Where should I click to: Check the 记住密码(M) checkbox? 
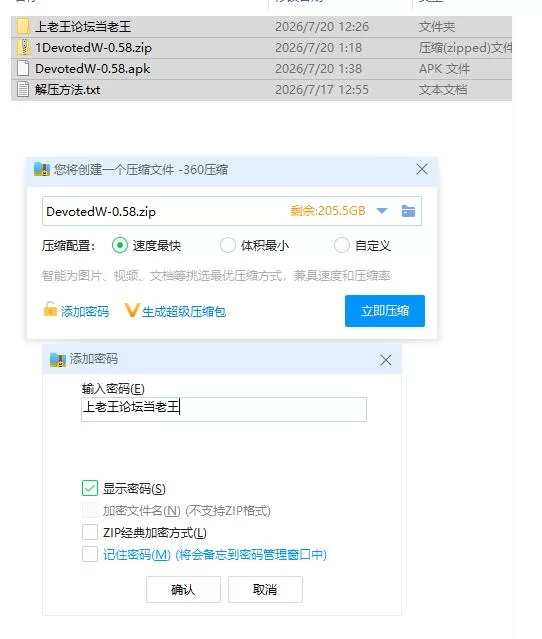click(x=90, y=554)
